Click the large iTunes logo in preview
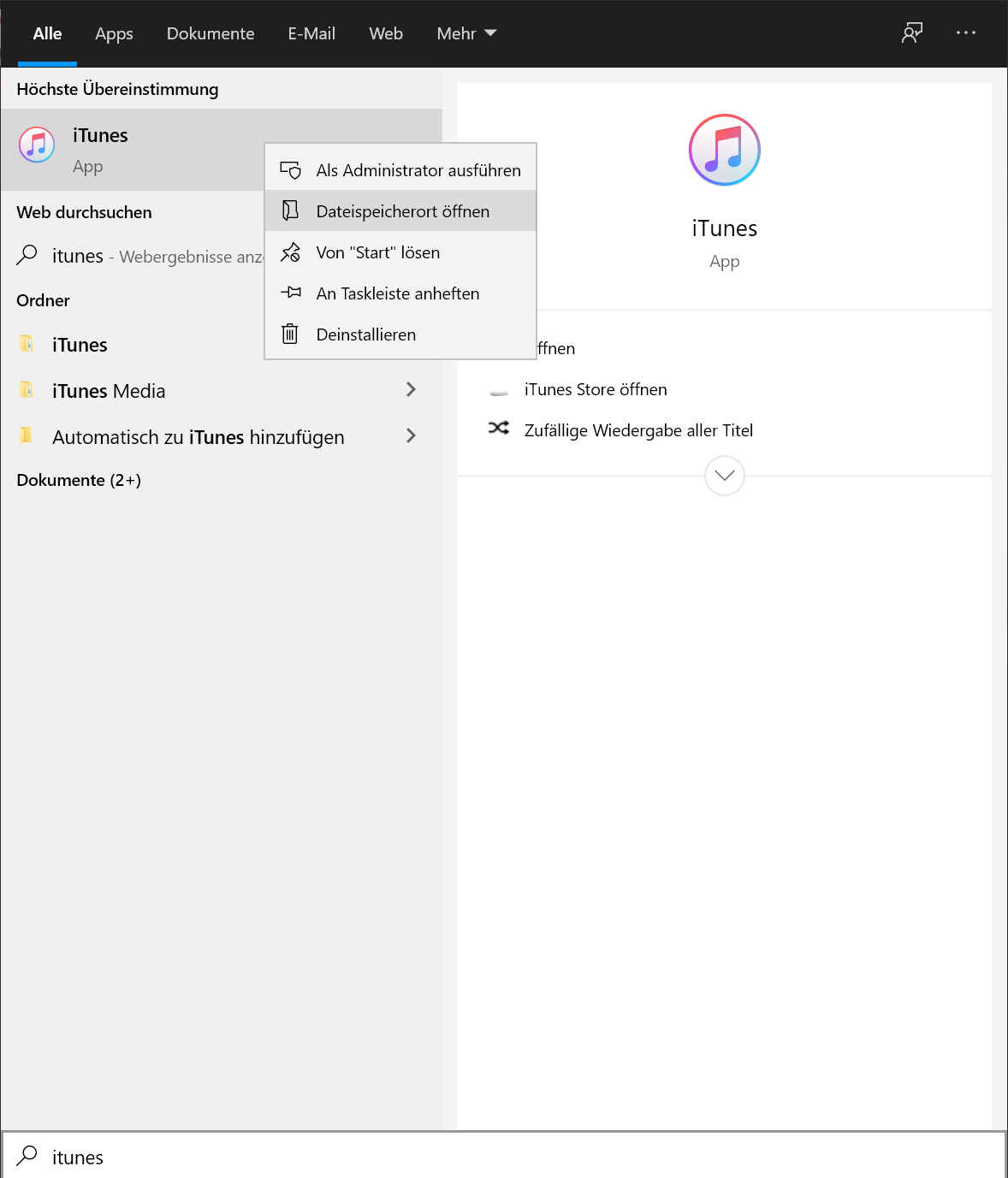The image size is (1008, 1178). coord(725,150)
